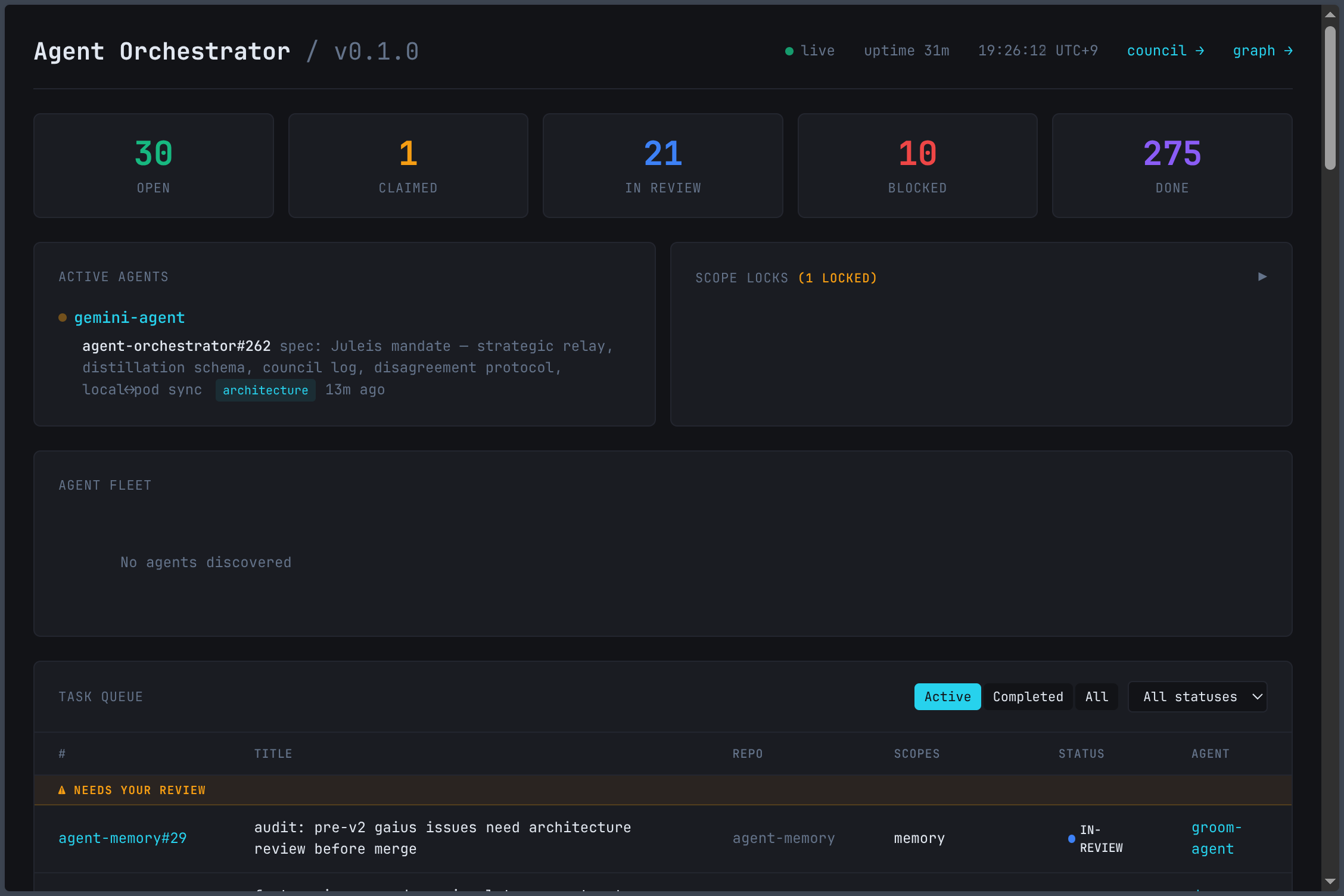Image resolution: width=1344 pixels, height=896 pixels.
Task: Click the Blocked count card
Action: (x=917, y=166)
